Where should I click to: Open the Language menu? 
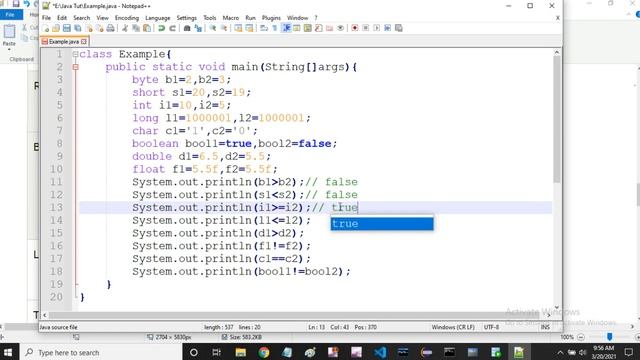[158, 18]
